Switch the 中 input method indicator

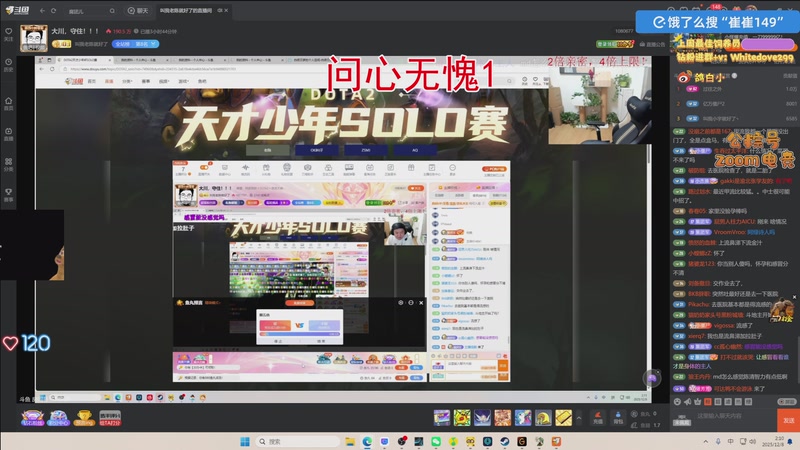pyautogui.click(x=731, y=441)
